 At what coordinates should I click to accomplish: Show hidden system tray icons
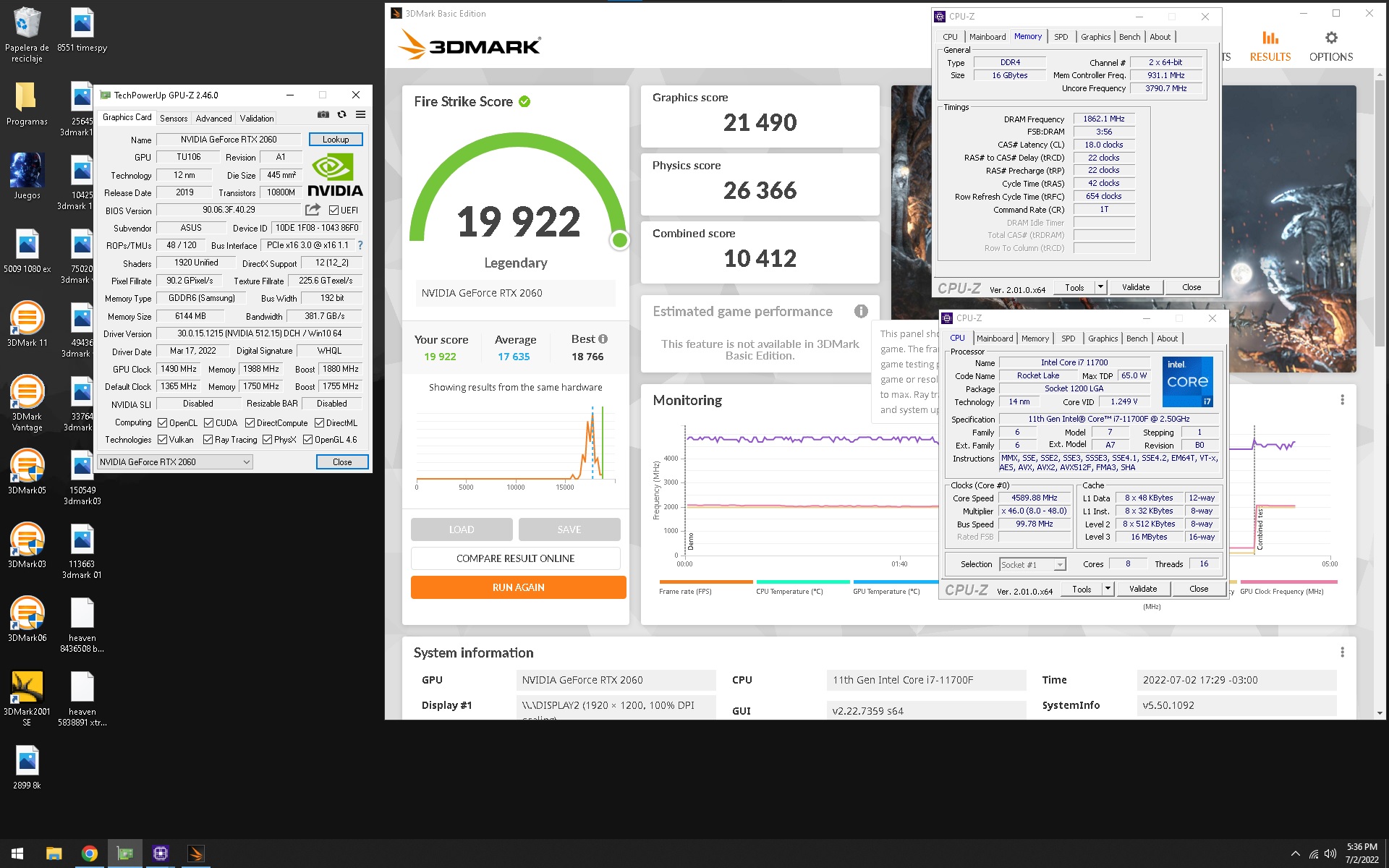coord(1295,854)
